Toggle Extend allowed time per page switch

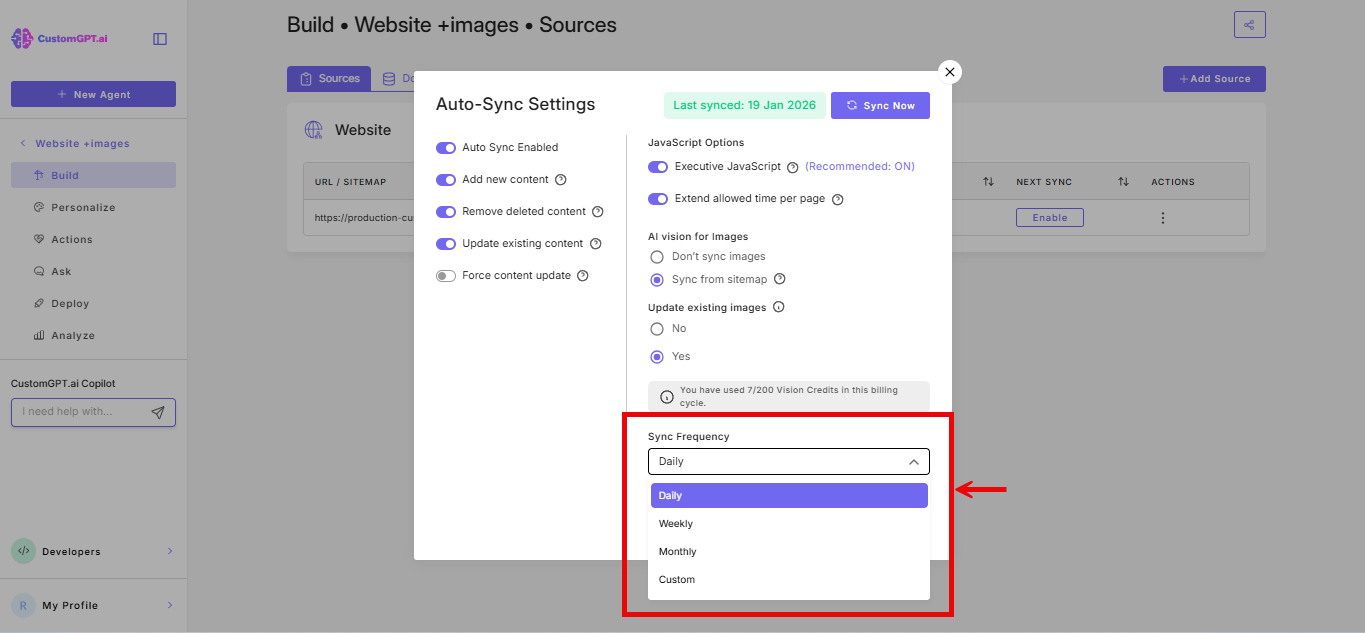point(658,199)
